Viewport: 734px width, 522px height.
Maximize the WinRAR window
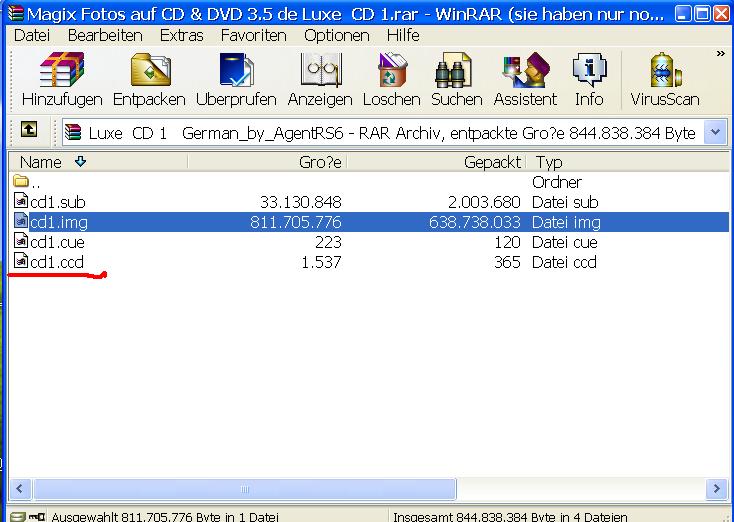(x=703, y=14)
